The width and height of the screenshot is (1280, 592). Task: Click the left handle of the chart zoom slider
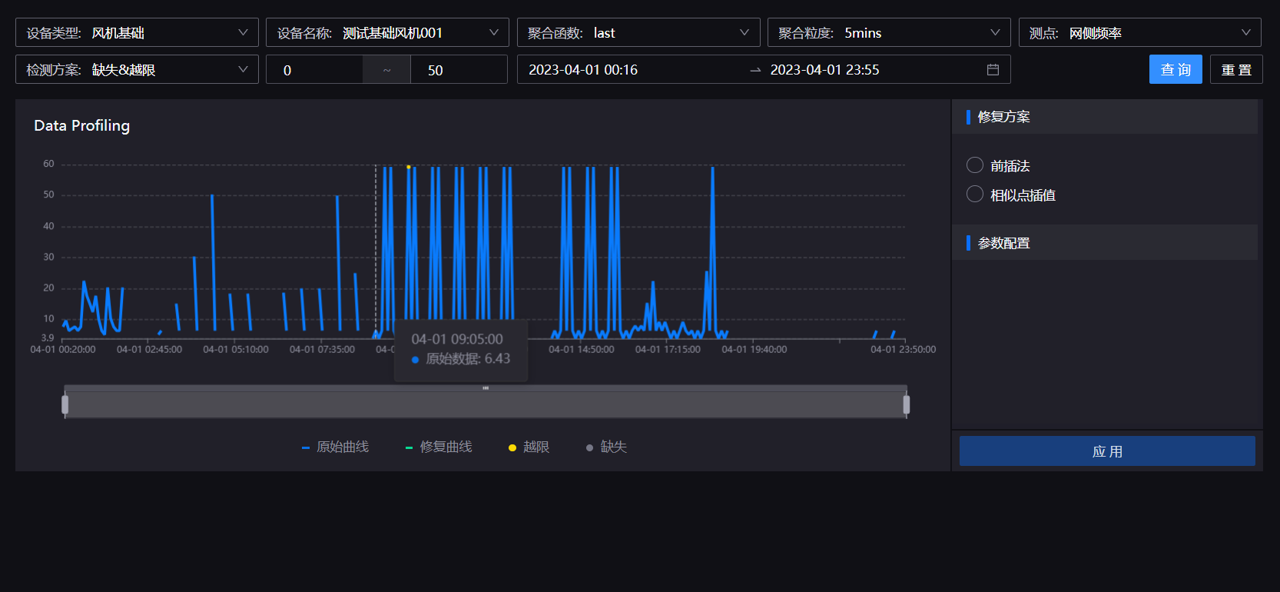64,402
